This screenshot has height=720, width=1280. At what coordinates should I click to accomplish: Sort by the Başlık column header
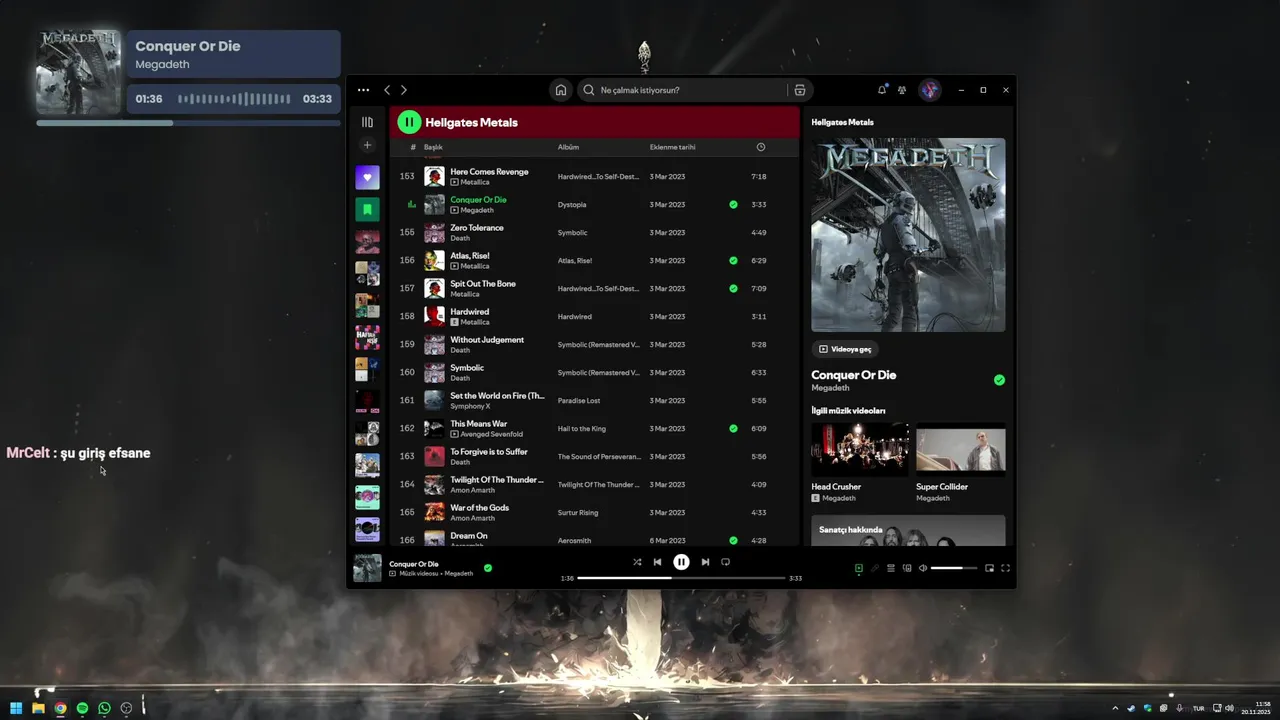point(433,147)
